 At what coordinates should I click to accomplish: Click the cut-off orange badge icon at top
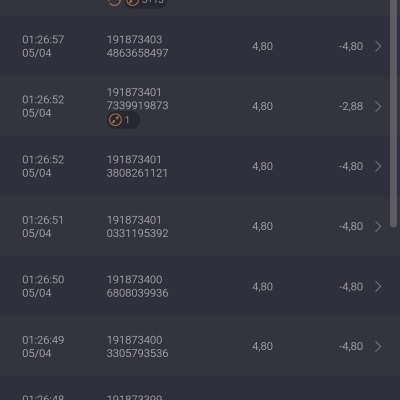(132, 2)
